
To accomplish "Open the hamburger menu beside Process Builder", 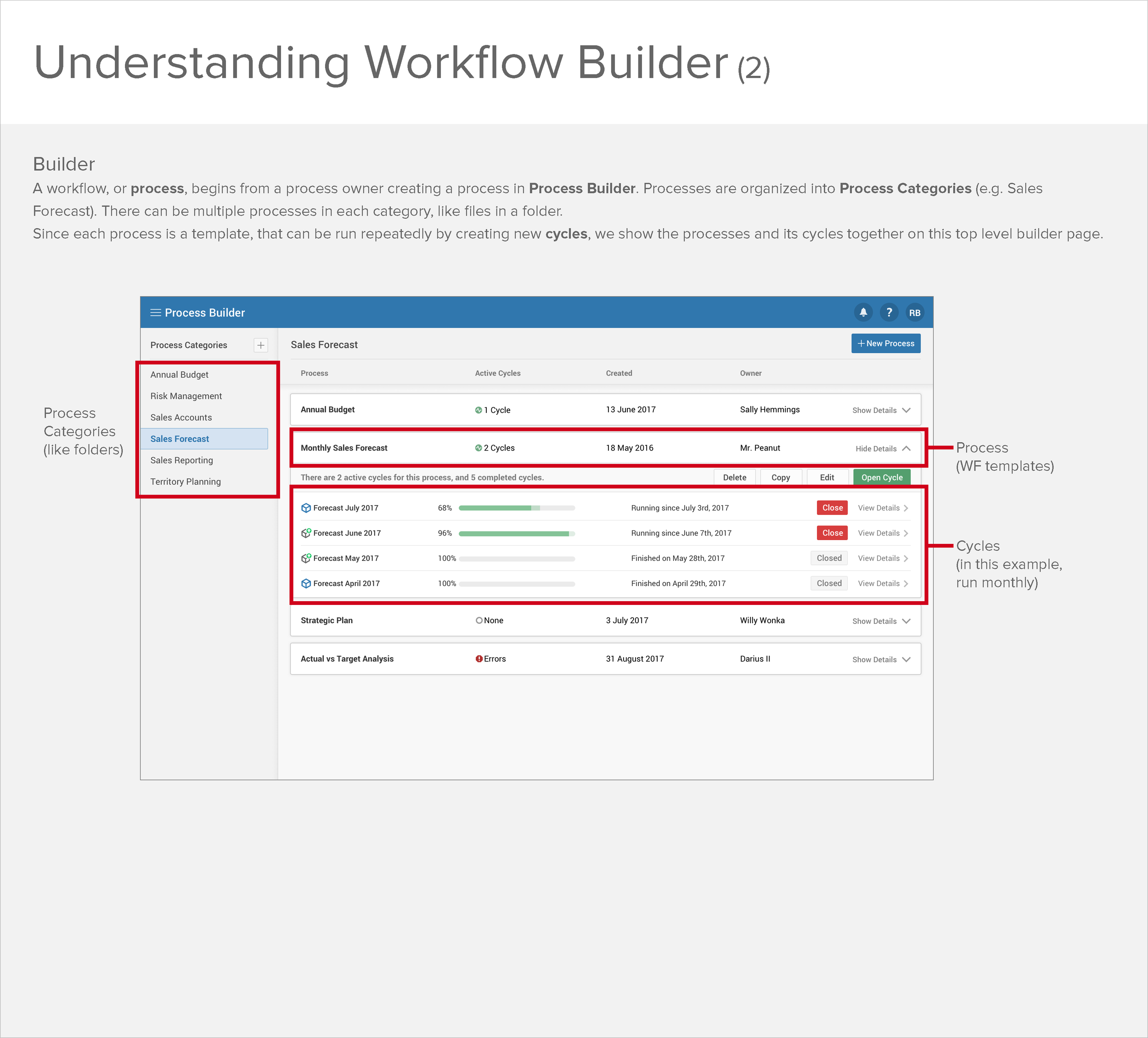I will tap(155, 313).
